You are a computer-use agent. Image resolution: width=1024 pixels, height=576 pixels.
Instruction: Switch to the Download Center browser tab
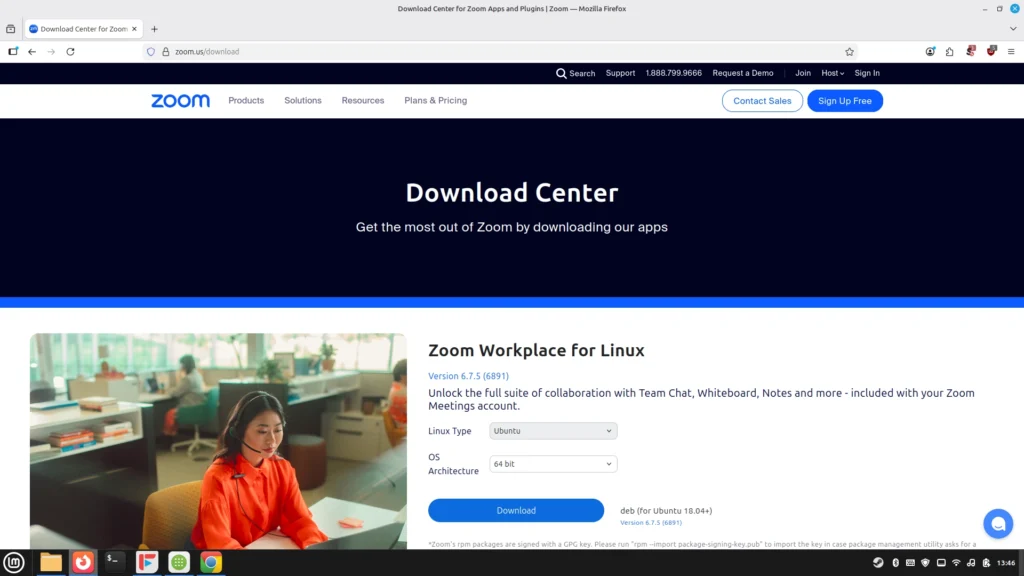click(x=80, y=28)
